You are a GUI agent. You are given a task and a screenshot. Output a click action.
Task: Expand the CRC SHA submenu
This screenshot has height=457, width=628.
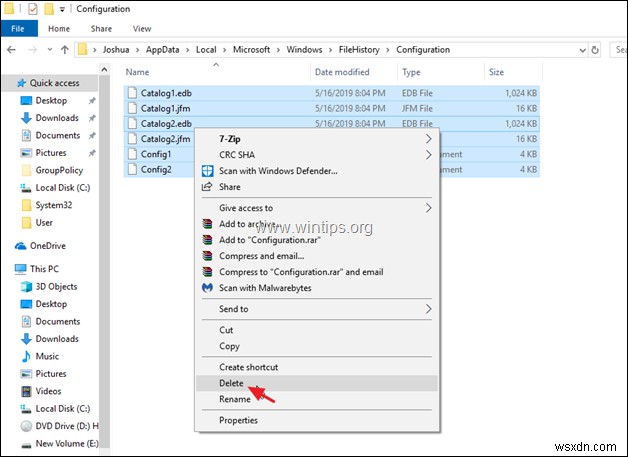pyautogui.click(x=429, y=155)
